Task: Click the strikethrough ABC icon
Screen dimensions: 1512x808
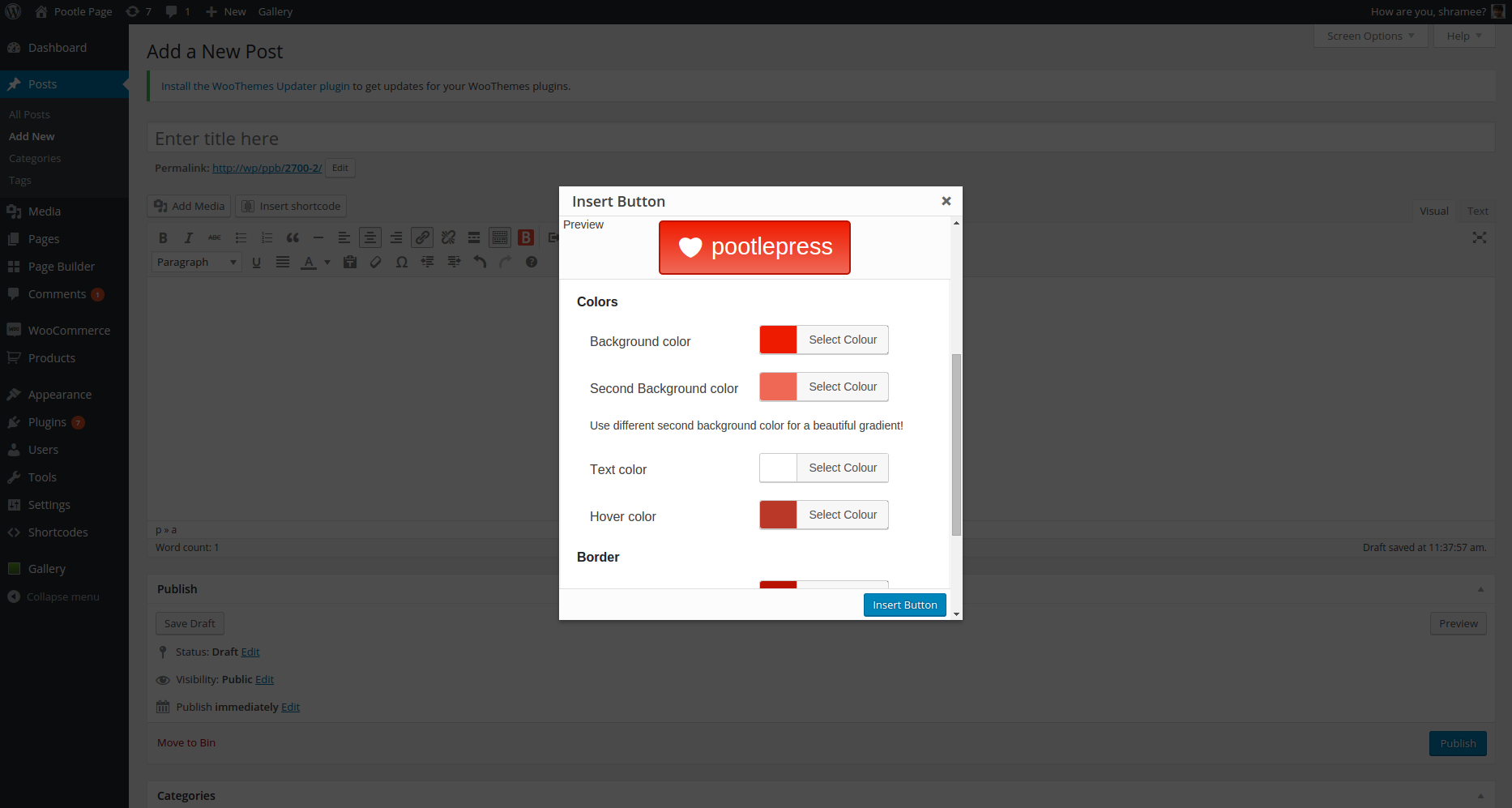Action: [x=215, y=237]
